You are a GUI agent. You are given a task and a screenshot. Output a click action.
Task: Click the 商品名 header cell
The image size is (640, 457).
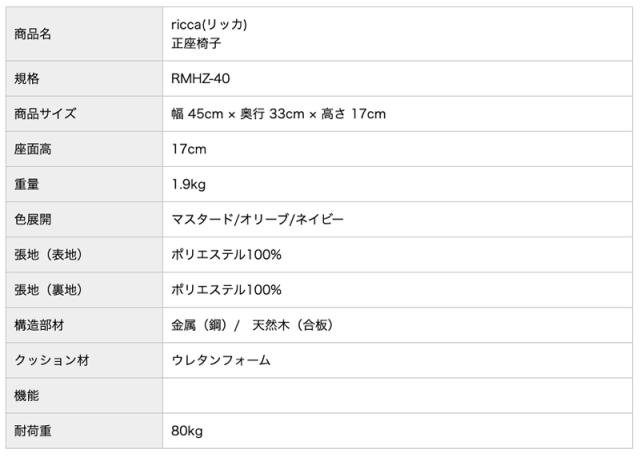click(x=33, y=34)
